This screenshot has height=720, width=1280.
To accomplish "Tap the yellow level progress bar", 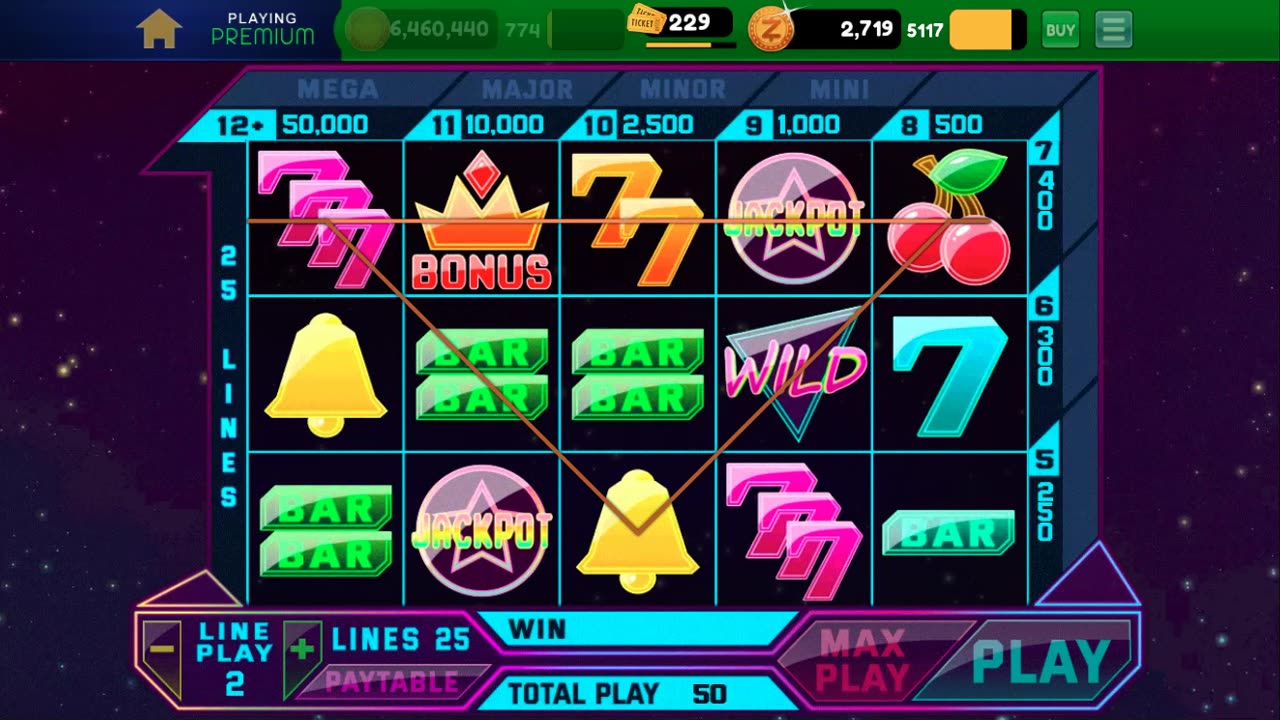I will pos(987,30).
